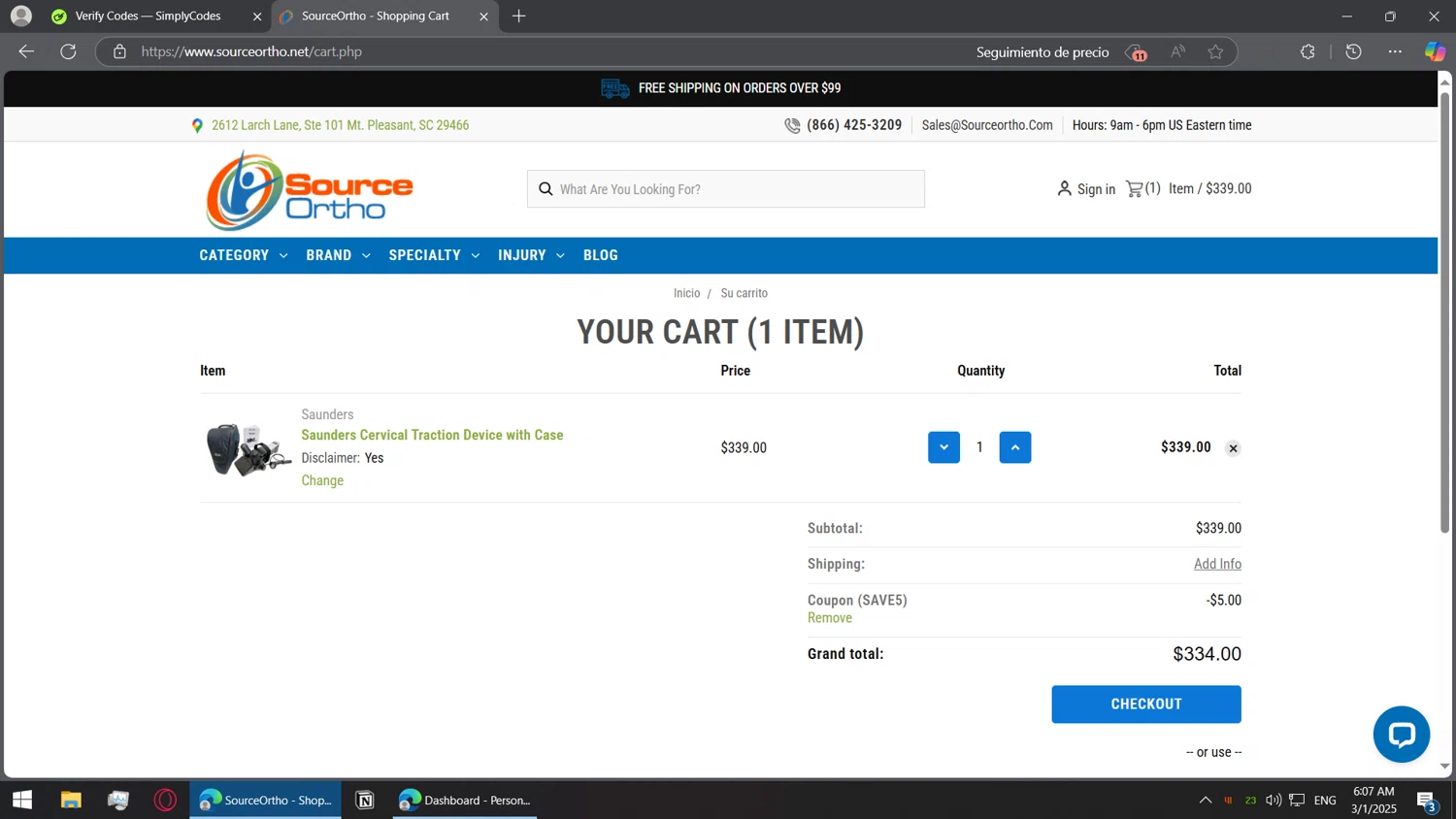Open price tracking shopping icon

pyautogui.click(x=1136, y=52)
